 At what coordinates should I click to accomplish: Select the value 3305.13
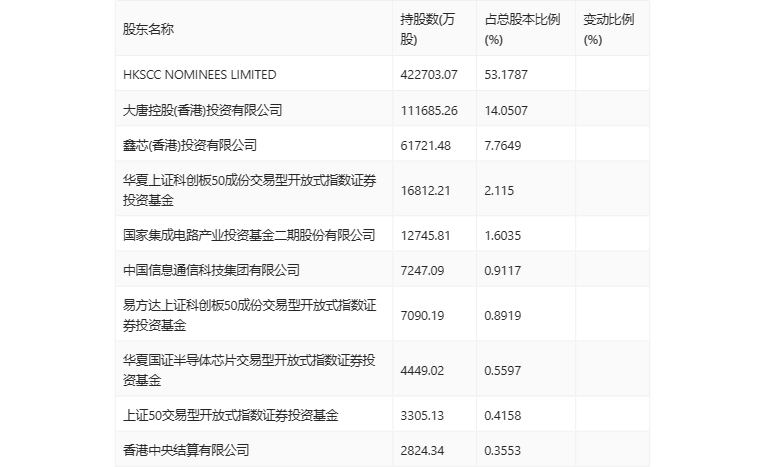(x=422, y=416)
